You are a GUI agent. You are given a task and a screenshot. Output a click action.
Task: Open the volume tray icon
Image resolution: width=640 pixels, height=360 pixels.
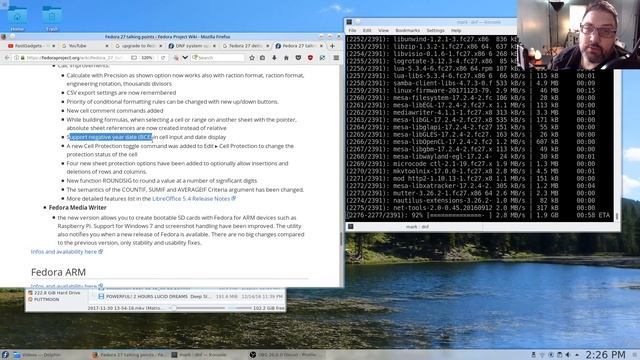[568, 355]
